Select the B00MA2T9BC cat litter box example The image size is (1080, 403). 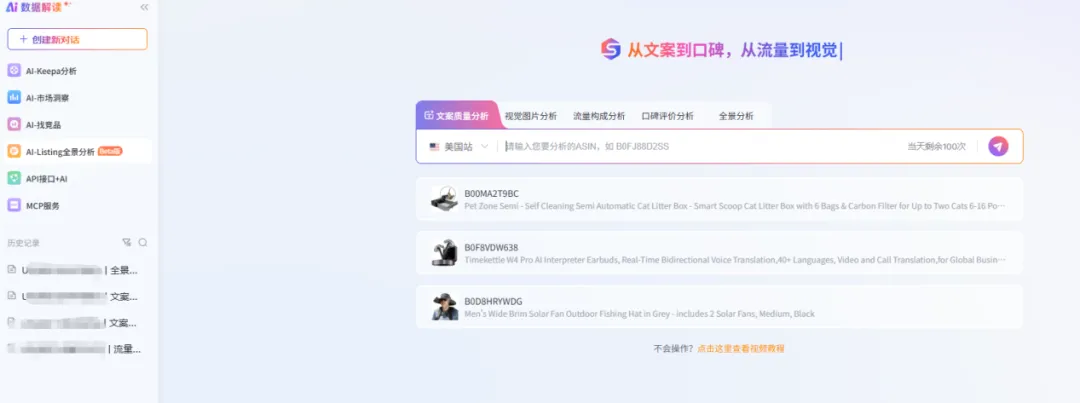(719, 199)
